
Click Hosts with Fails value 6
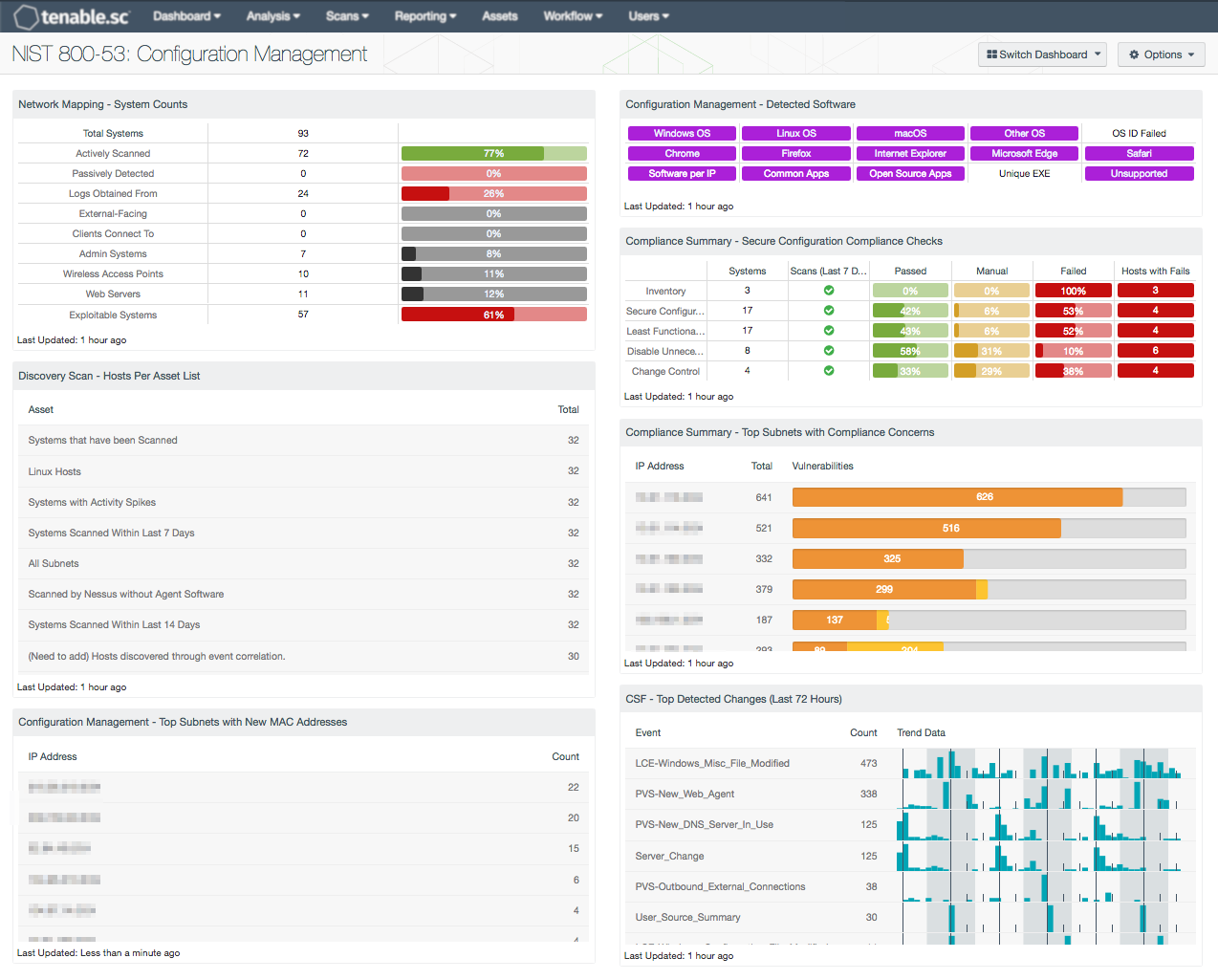point(1155,351)
